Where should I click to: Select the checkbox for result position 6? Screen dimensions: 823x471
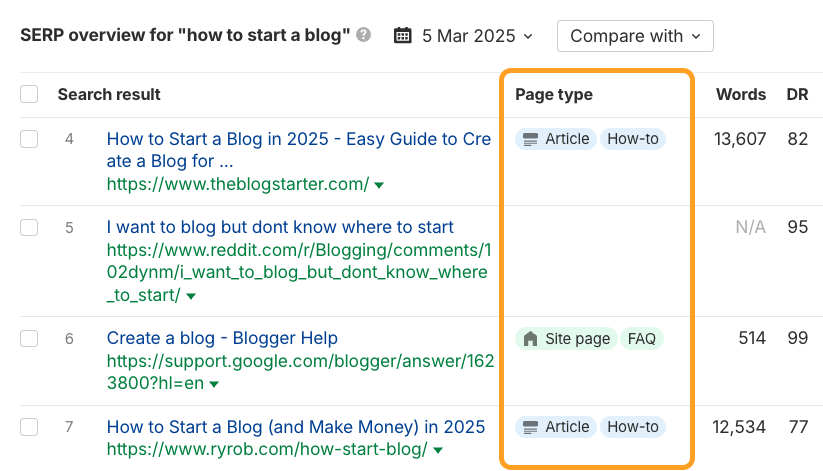(29, 339)
